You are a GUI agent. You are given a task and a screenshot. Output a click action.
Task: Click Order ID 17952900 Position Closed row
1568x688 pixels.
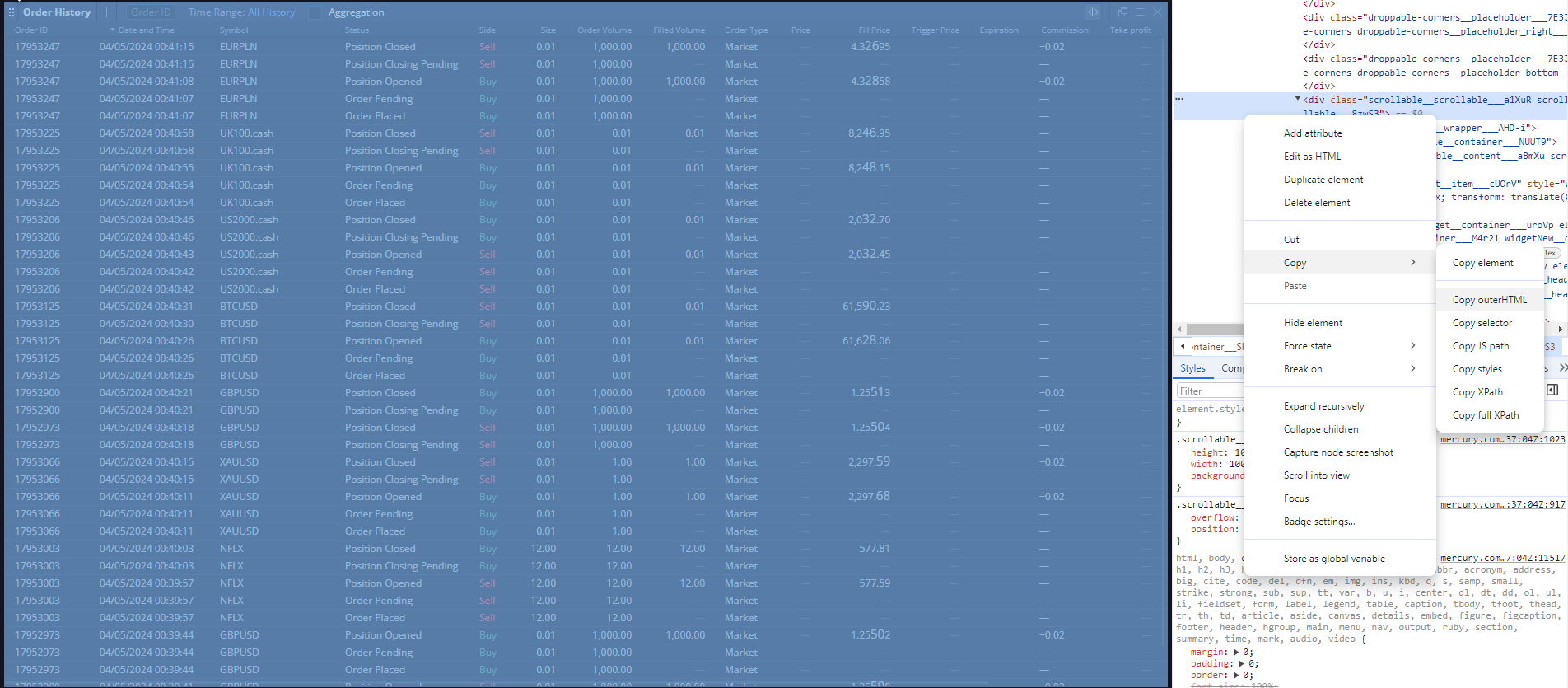click(585, 393)
